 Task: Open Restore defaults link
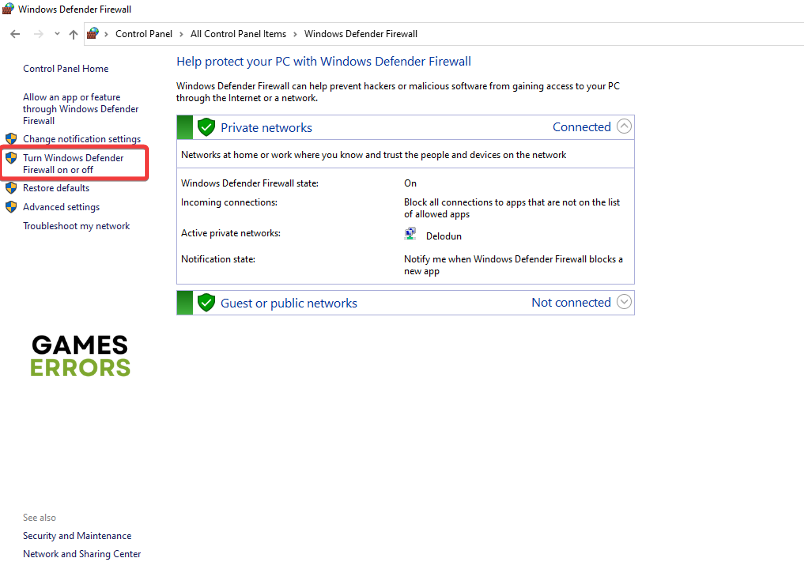(x=56, y=188)
